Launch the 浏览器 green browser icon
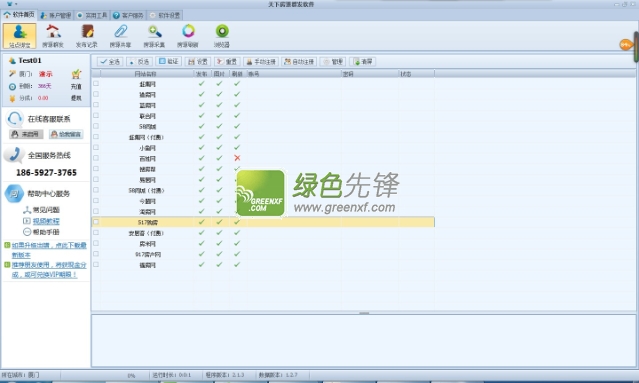The width and height of the screenshot is (639, 383). point(222,36)
